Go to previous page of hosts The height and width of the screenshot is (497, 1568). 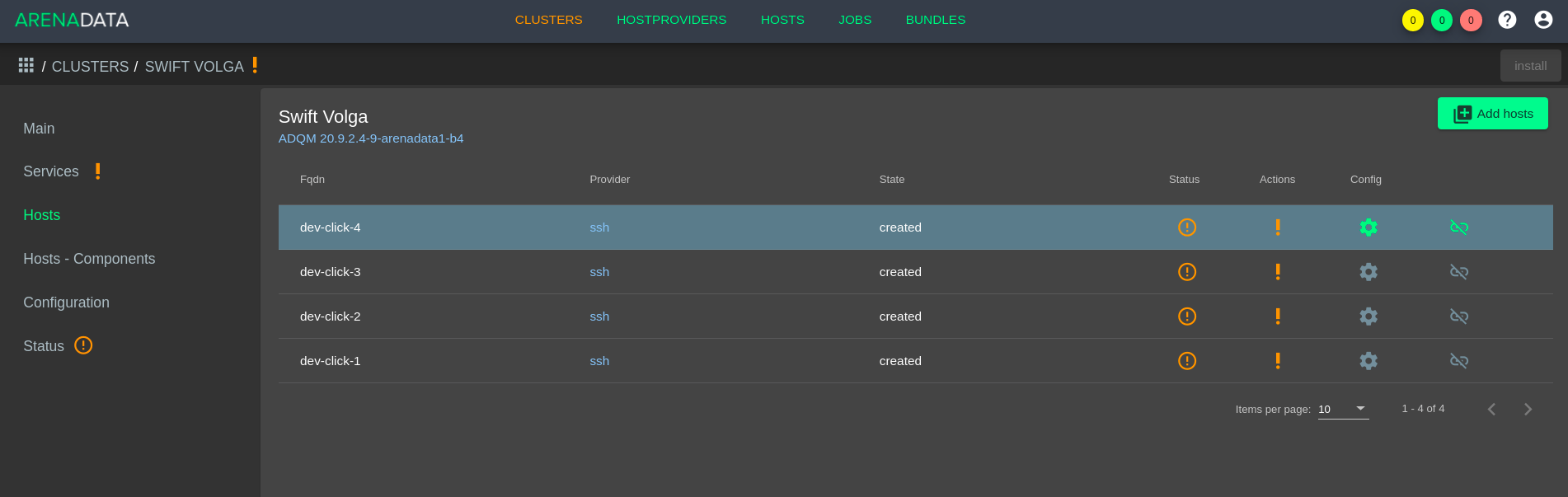tap(1491, 409)
